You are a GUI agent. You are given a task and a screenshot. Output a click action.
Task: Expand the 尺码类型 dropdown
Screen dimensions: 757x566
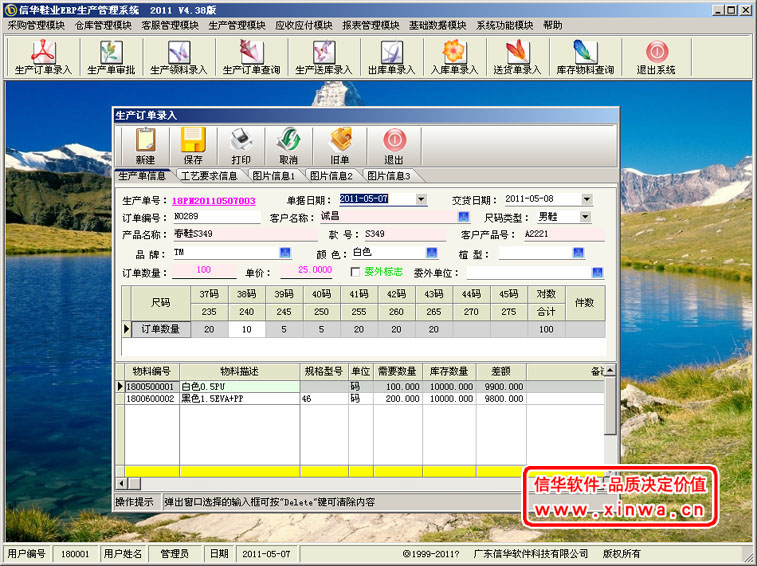click(585, 216)
